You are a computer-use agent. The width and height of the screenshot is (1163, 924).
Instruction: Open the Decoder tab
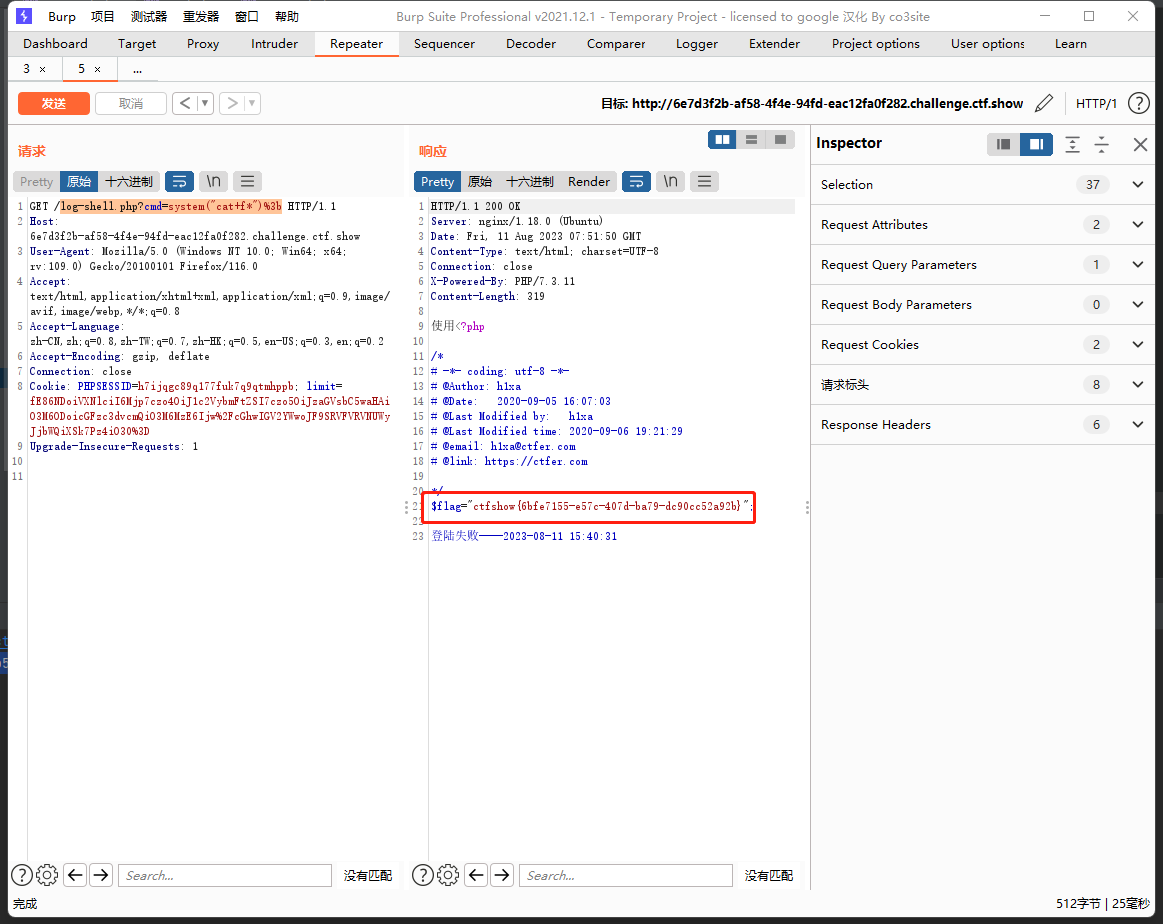point(530,44)
